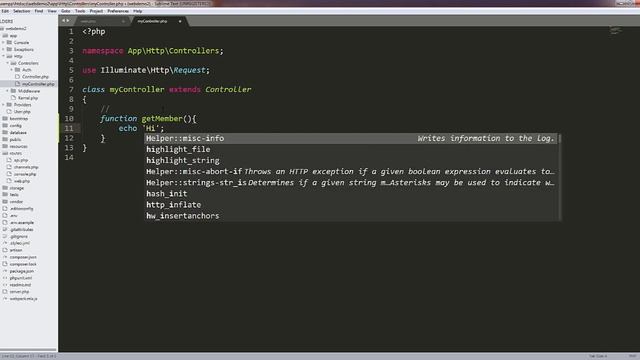Click the resources folder icon
This screenshot has width=640, height=360.
(x=5, y=146)
